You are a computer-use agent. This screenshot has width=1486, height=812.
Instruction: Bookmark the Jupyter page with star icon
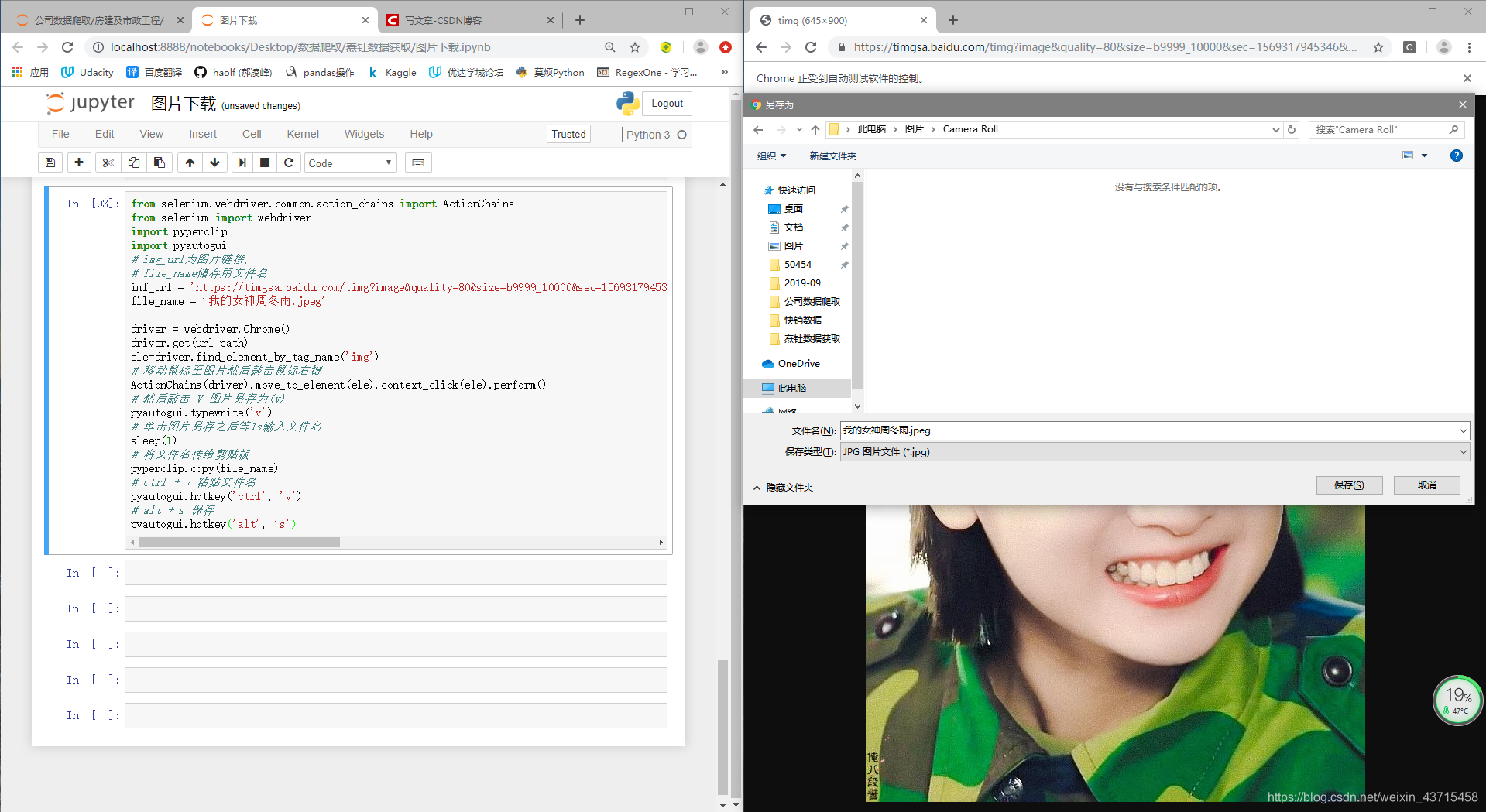(x=635, y=47)
